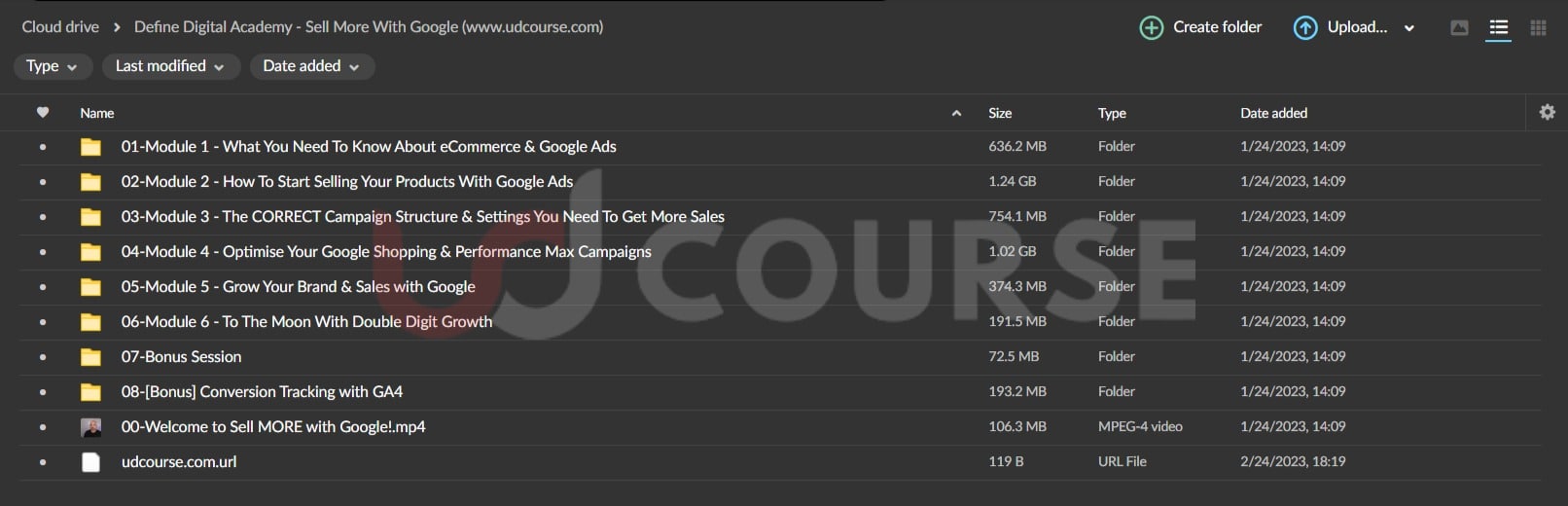Click the udcourse.com.url file icon
This screenshot has width=1568, height=506.
90,462
